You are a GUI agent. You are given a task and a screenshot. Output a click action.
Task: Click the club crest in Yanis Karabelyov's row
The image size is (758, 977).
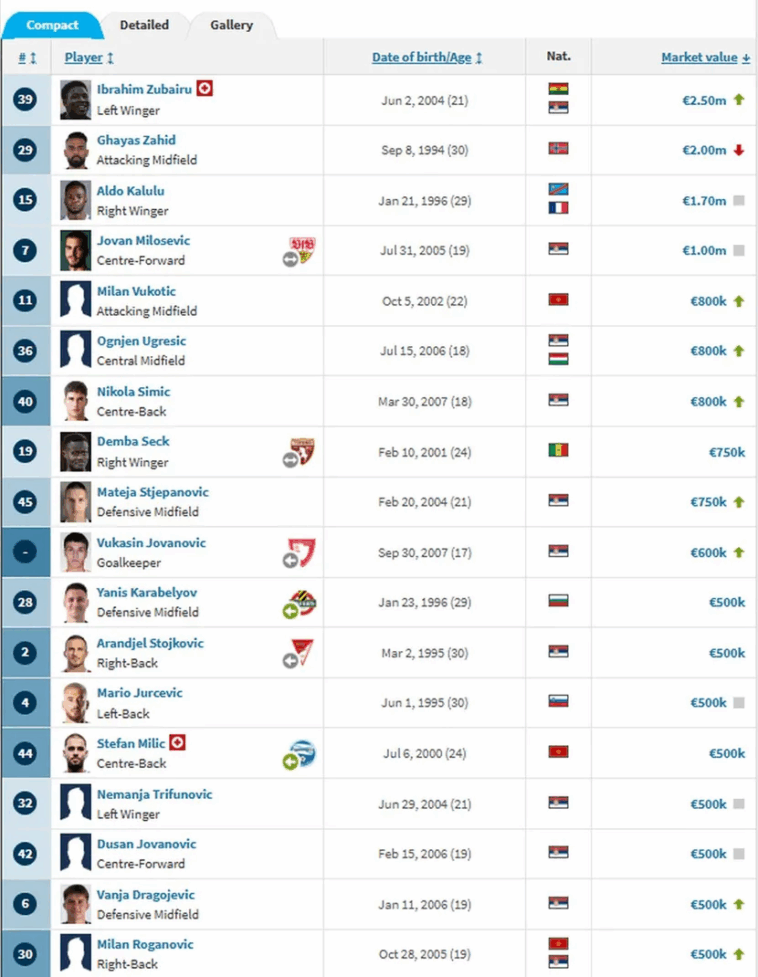[302, 603]
